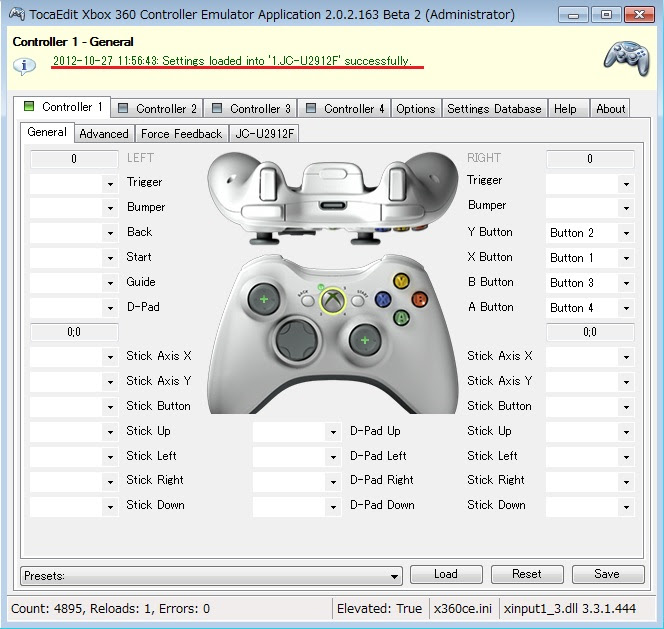Open the left Stick Up dropdown

click(74, 432)
